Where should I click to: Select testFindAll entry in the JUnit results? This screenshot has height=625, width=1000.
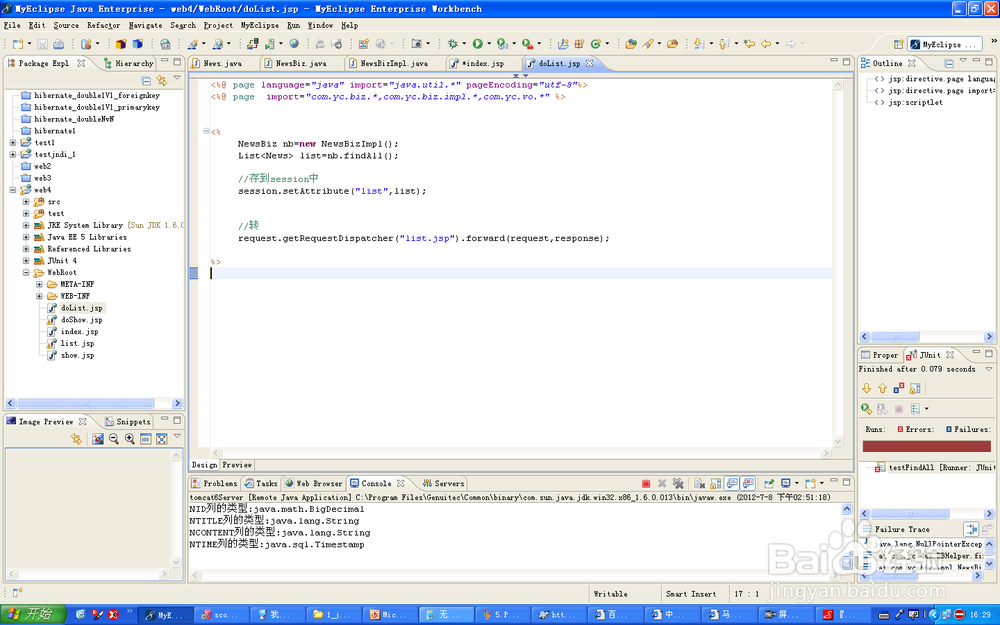(934, 467)
